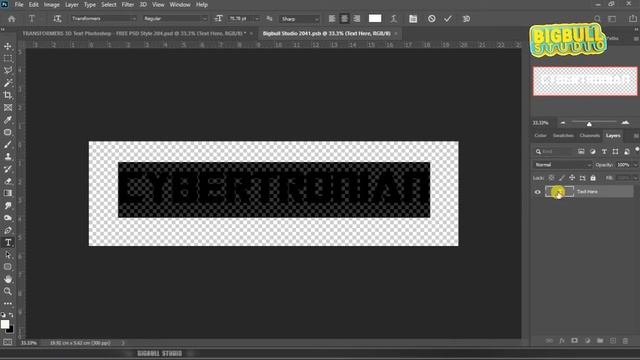Open the workspace switcher icon

612,19
